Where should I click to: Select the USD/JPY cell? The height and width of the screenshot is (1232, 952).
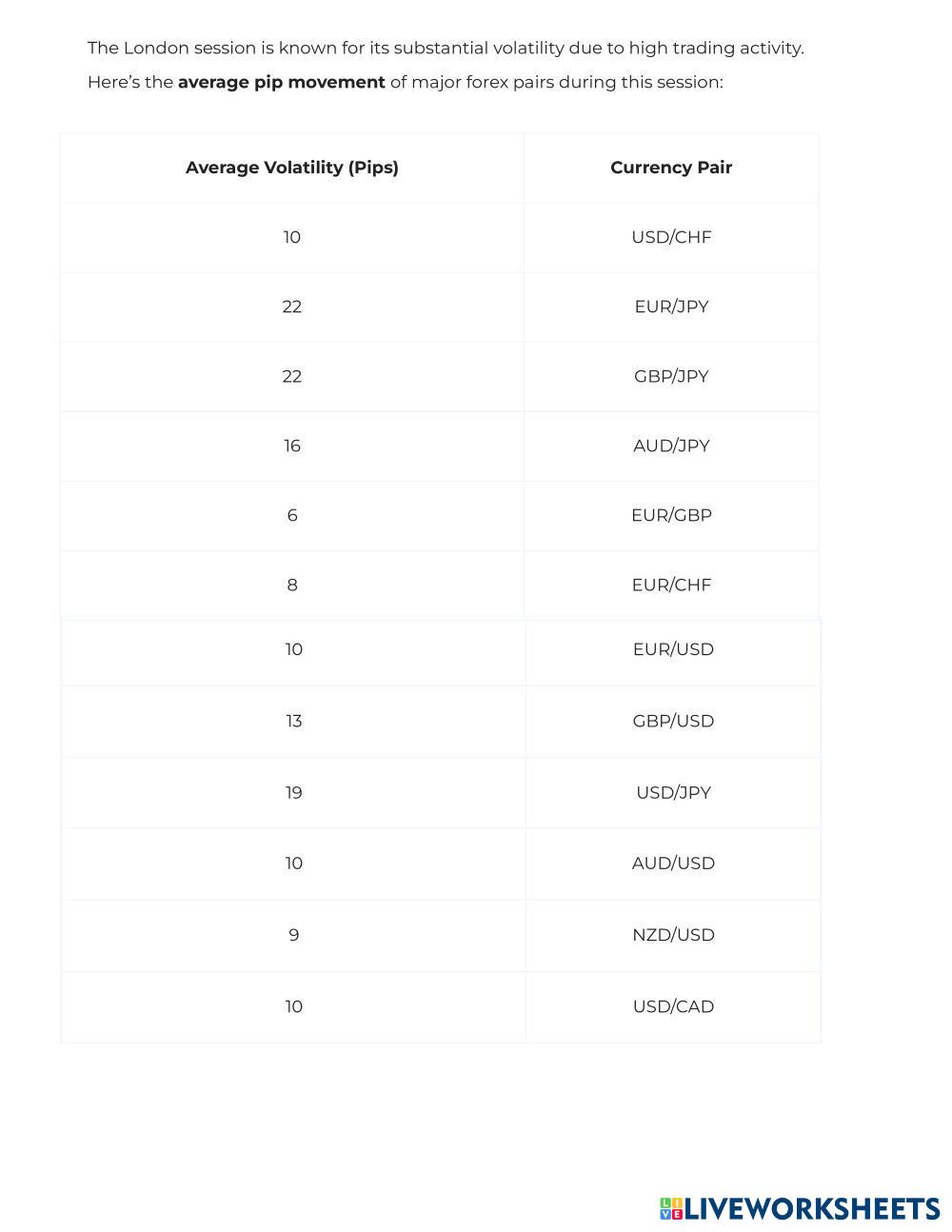673,792
